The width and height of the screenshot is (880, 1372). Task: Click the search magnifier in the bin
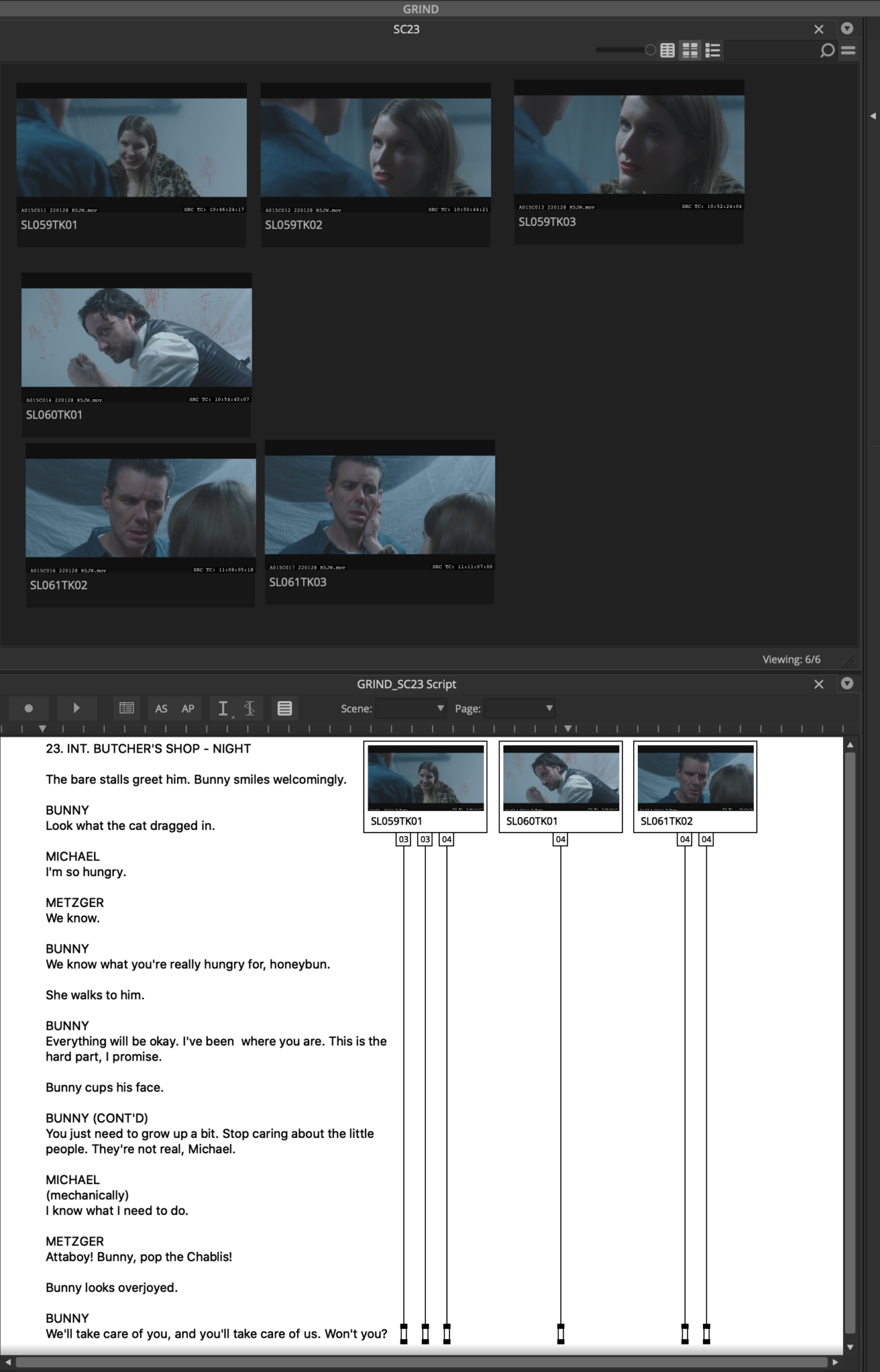pyautogui.click(x=827, y=50)
